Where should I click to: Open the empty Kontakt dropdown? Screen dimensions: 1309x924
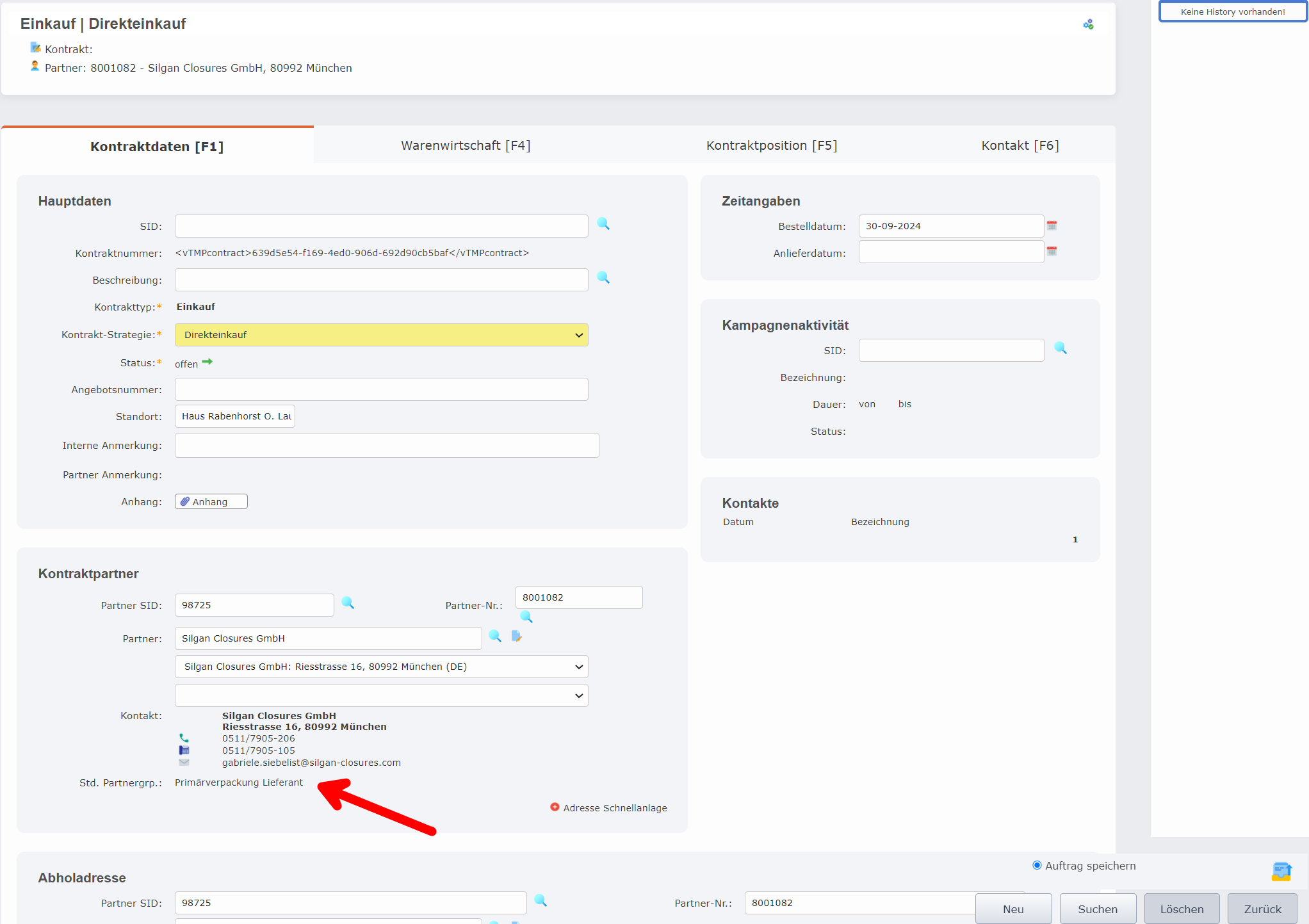tap(381, 695)
